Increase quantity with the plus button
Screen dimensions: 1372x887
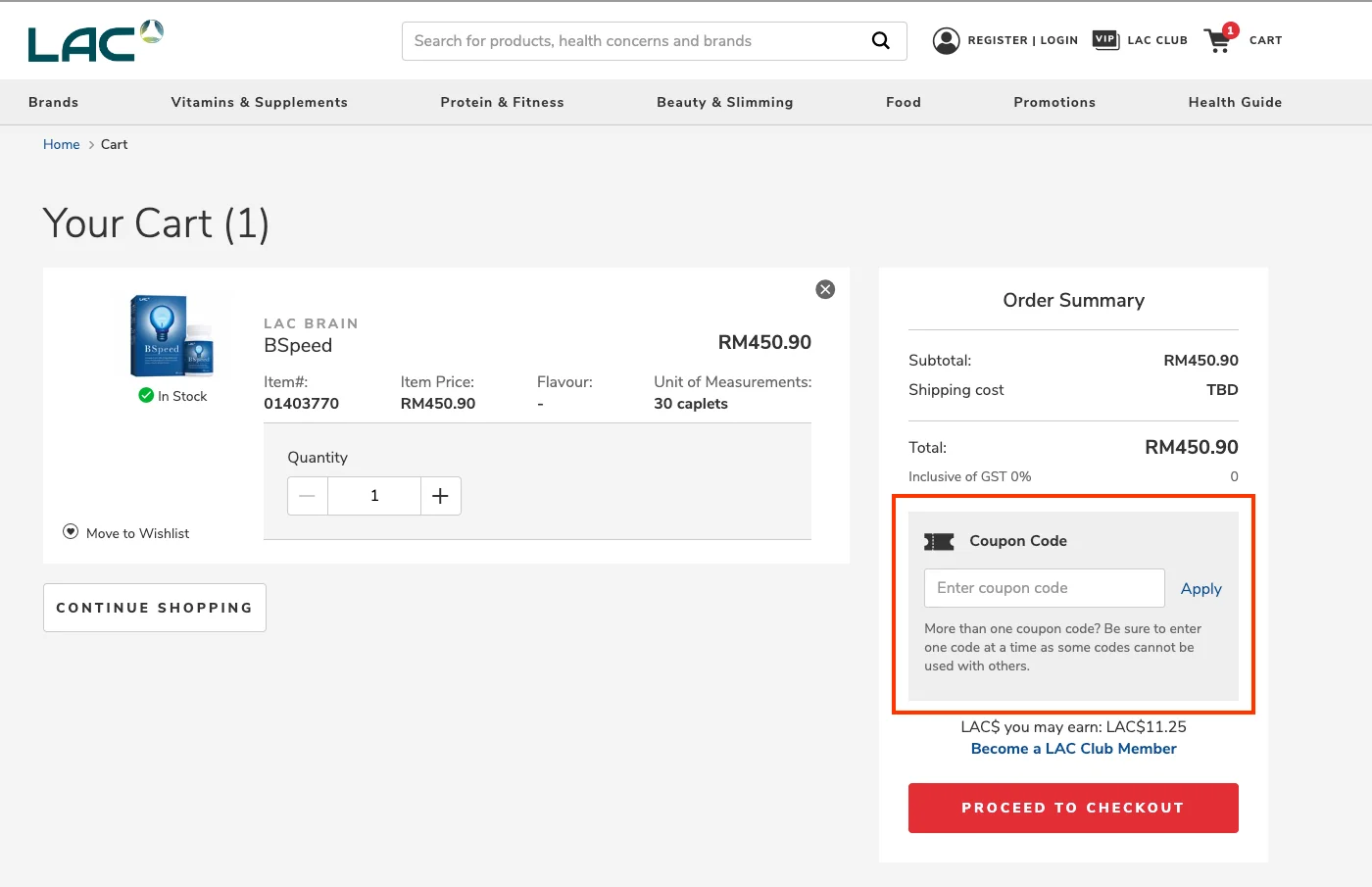441,496
